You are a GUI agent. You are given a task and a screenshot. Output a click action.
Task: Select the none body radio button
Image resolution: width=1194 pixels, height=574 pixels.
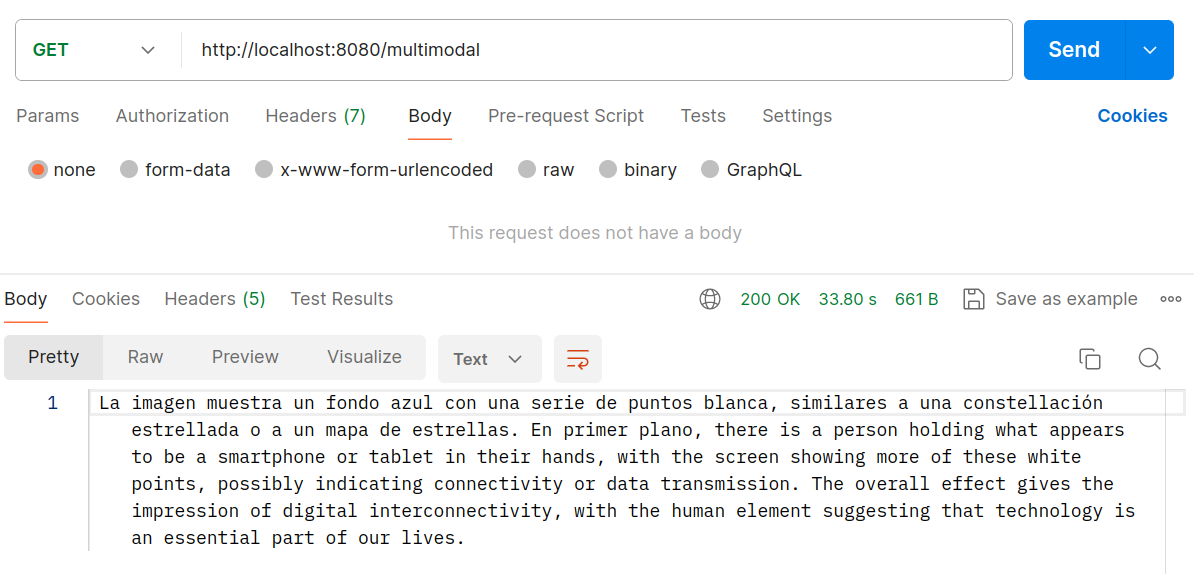[x=37, y=170]
